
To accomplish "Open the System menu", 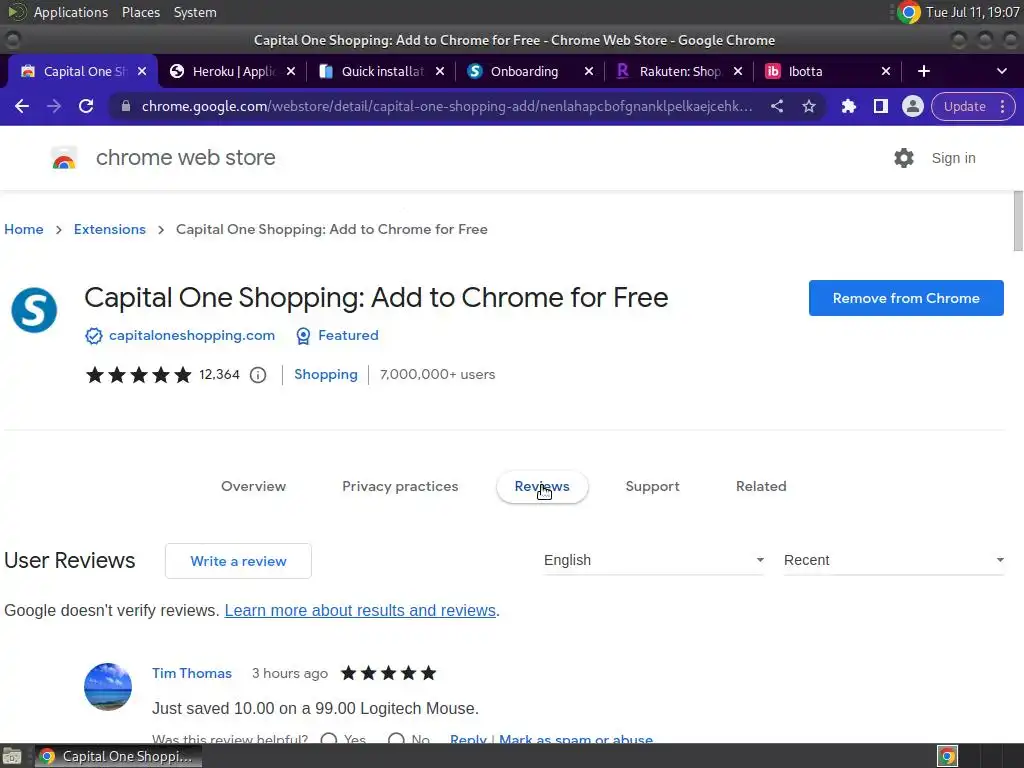I will pyautogui.click(x=195, y=12).
